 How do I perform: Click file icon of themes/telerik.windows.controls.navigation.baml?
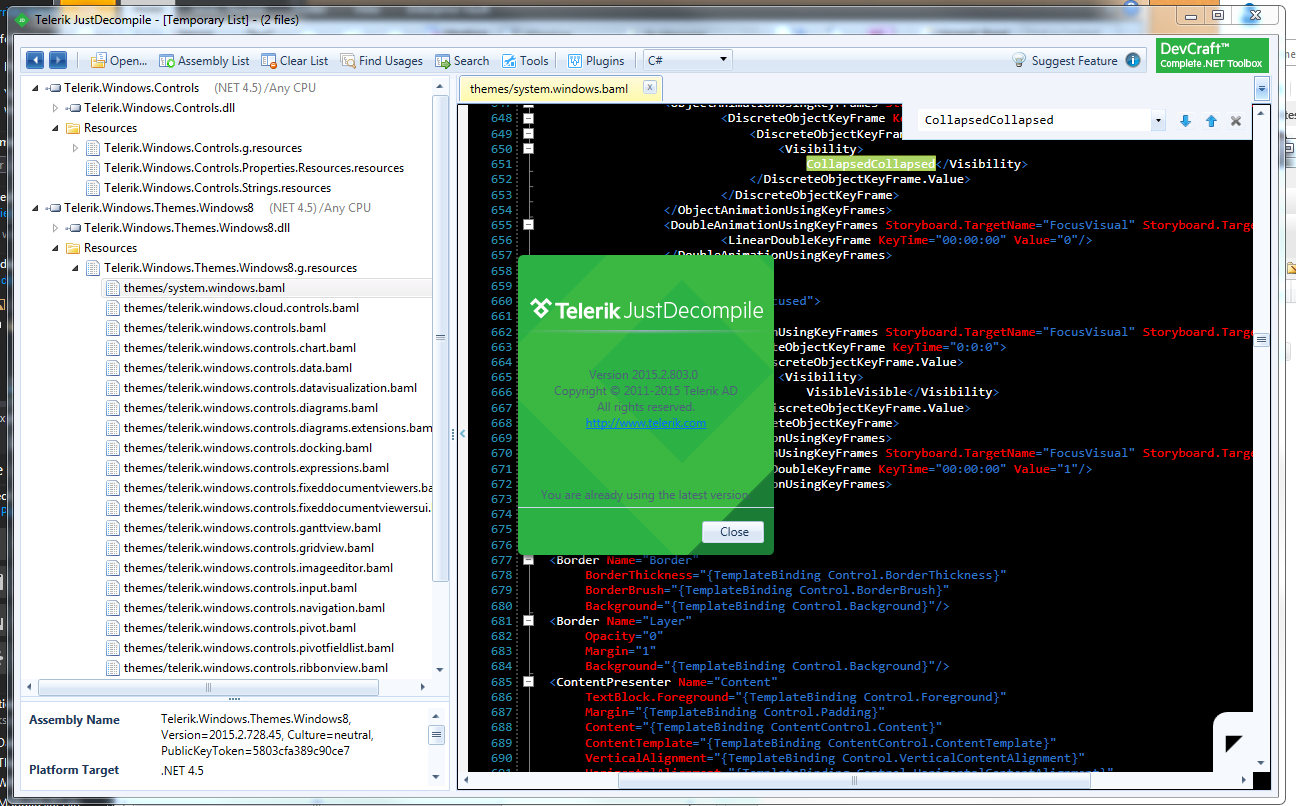pyautogui.click(x=113, y=608)
